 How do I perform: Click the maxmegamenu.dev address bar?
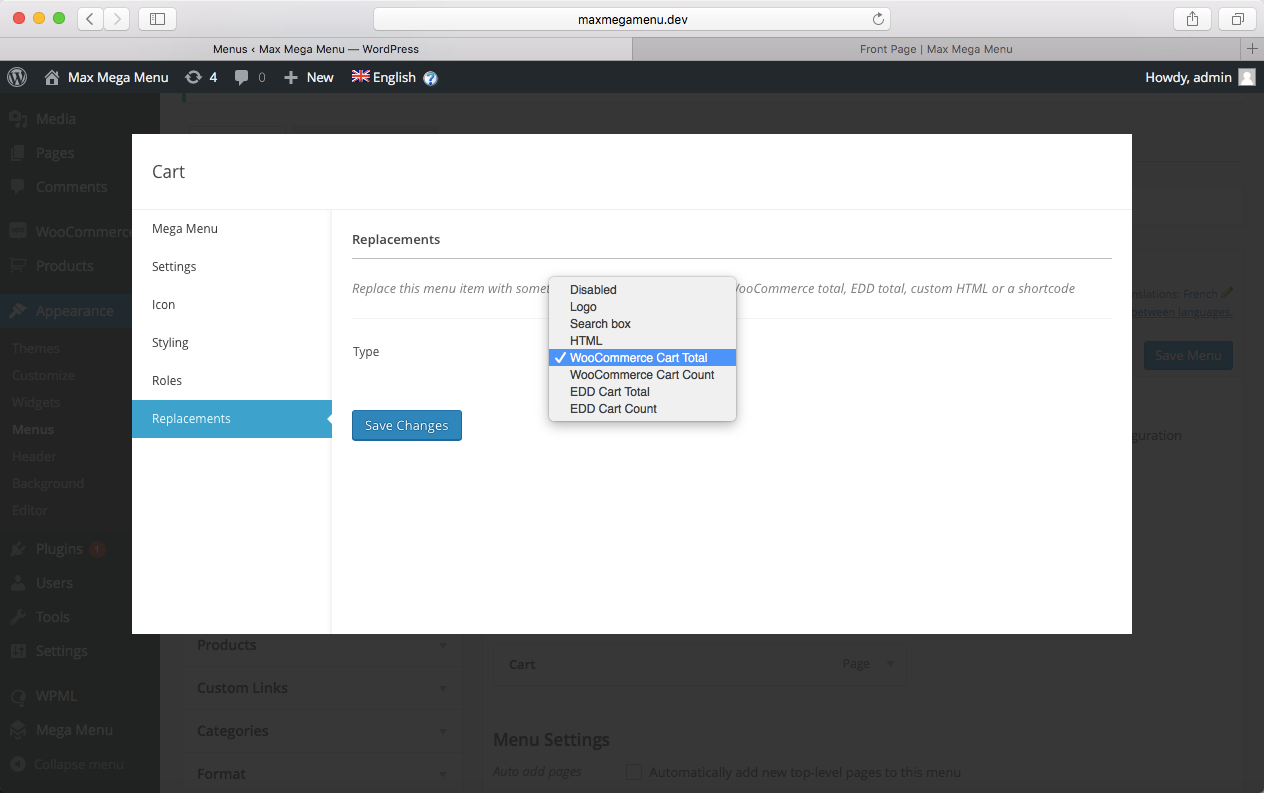click(632, 19)
